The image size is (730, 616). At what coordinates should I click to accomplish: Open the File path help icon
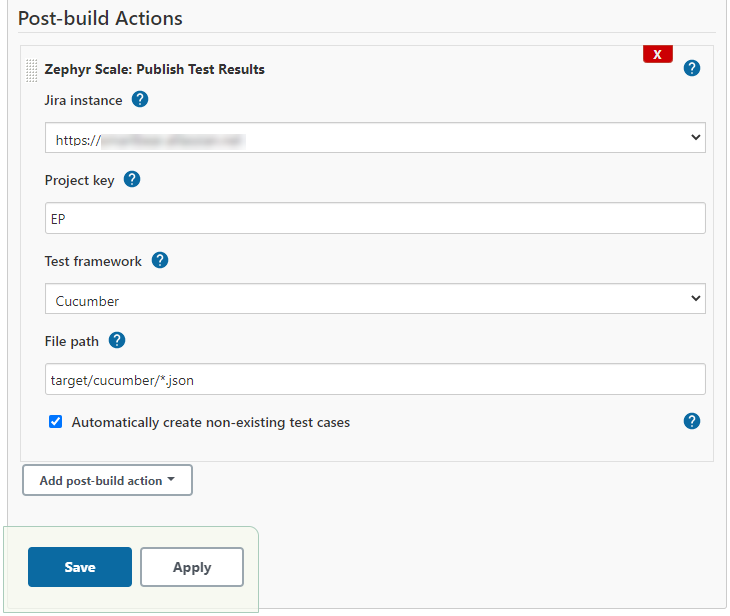tap(117, 340)
